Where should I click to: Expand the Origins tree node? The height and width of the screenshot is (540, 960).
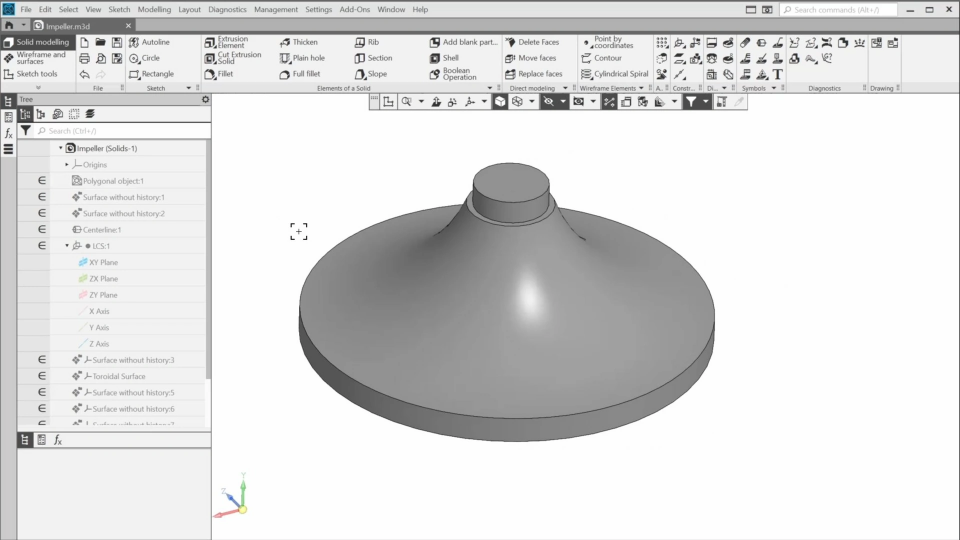click(67, 165)
